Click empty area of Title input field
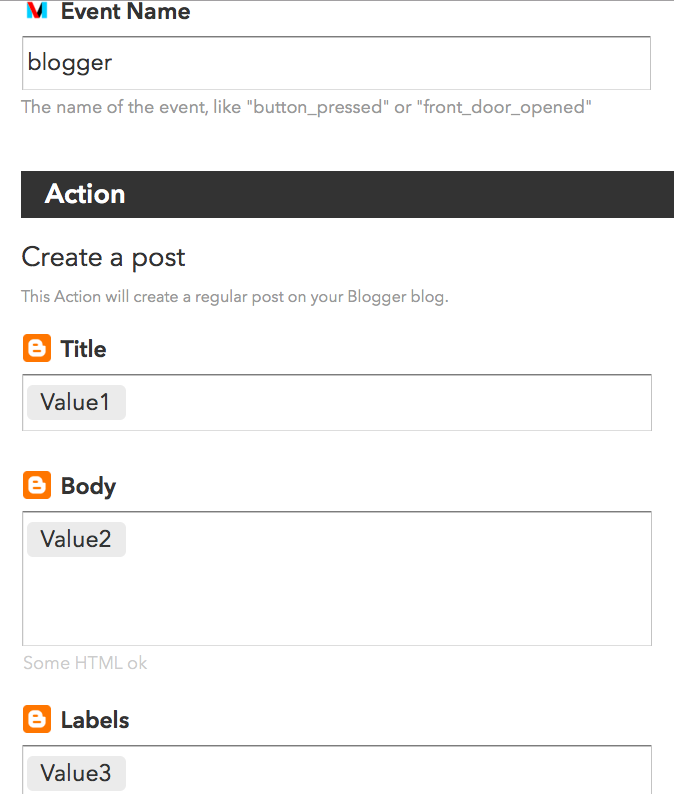The width and height of the screenshot is (674, 794). 388,403
